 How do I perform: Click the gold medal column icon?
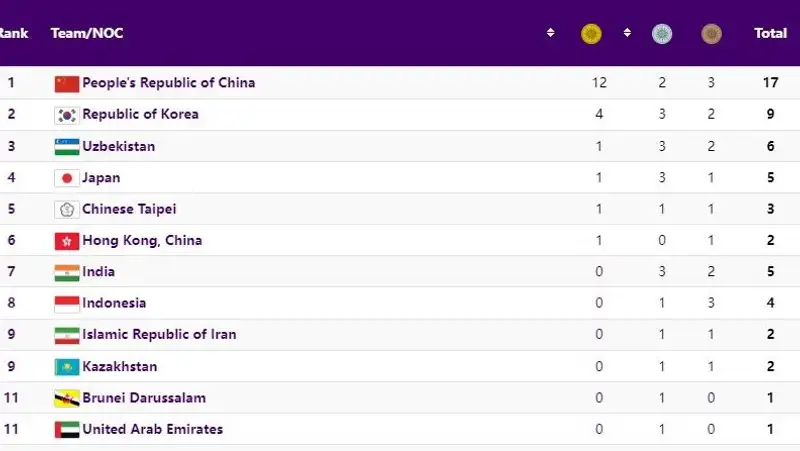tap(591, 34)
